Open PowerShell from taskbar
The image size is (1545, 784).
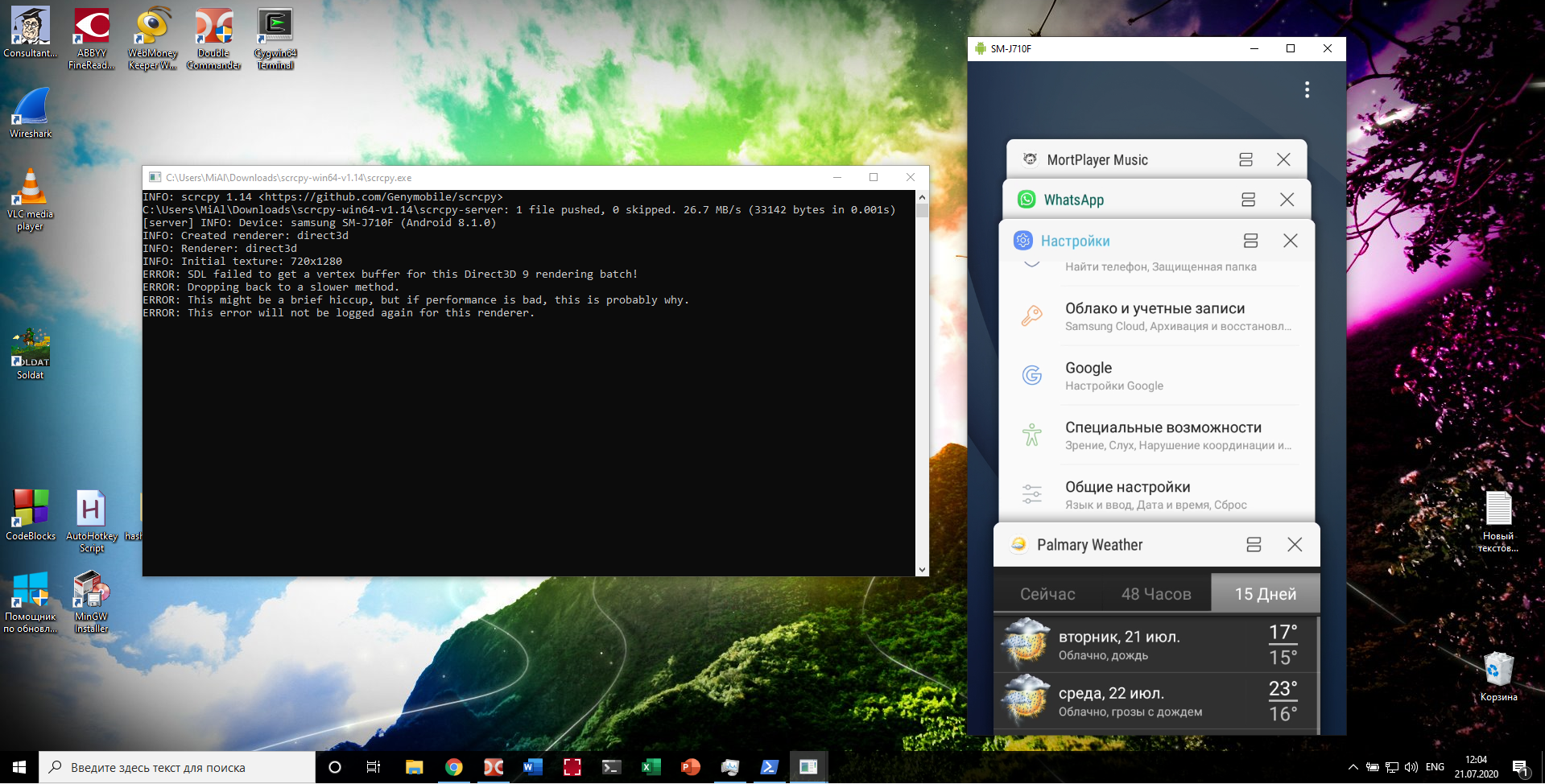(769, 767)
